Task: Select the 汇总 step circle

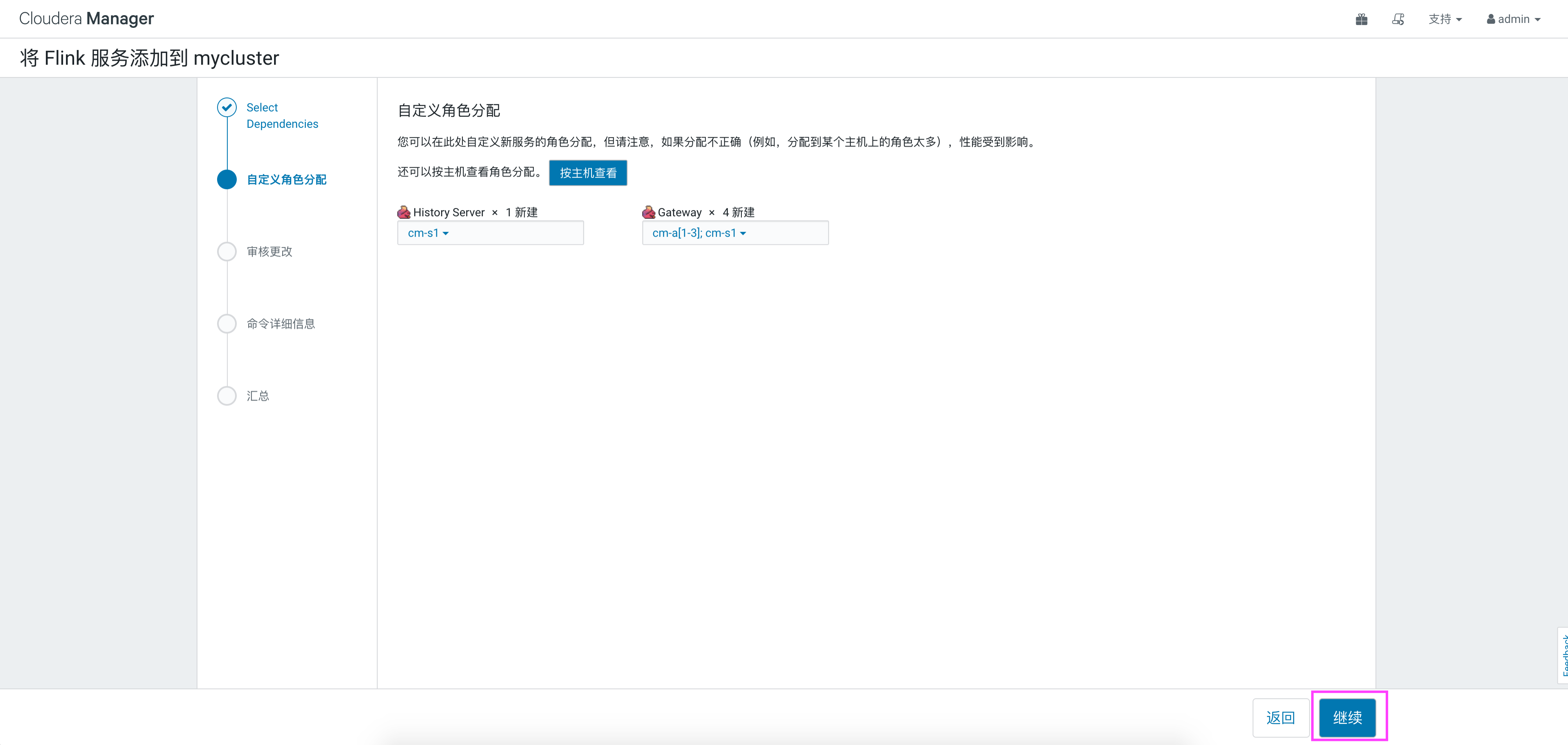Action: click(227, 396)
